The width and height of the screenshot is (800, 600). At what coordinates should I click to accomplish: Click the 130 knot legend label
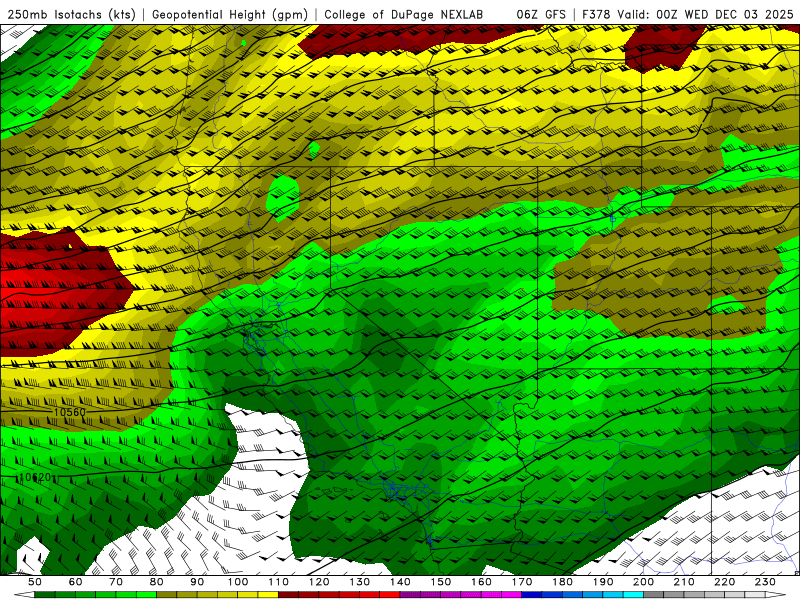point(360,582)
